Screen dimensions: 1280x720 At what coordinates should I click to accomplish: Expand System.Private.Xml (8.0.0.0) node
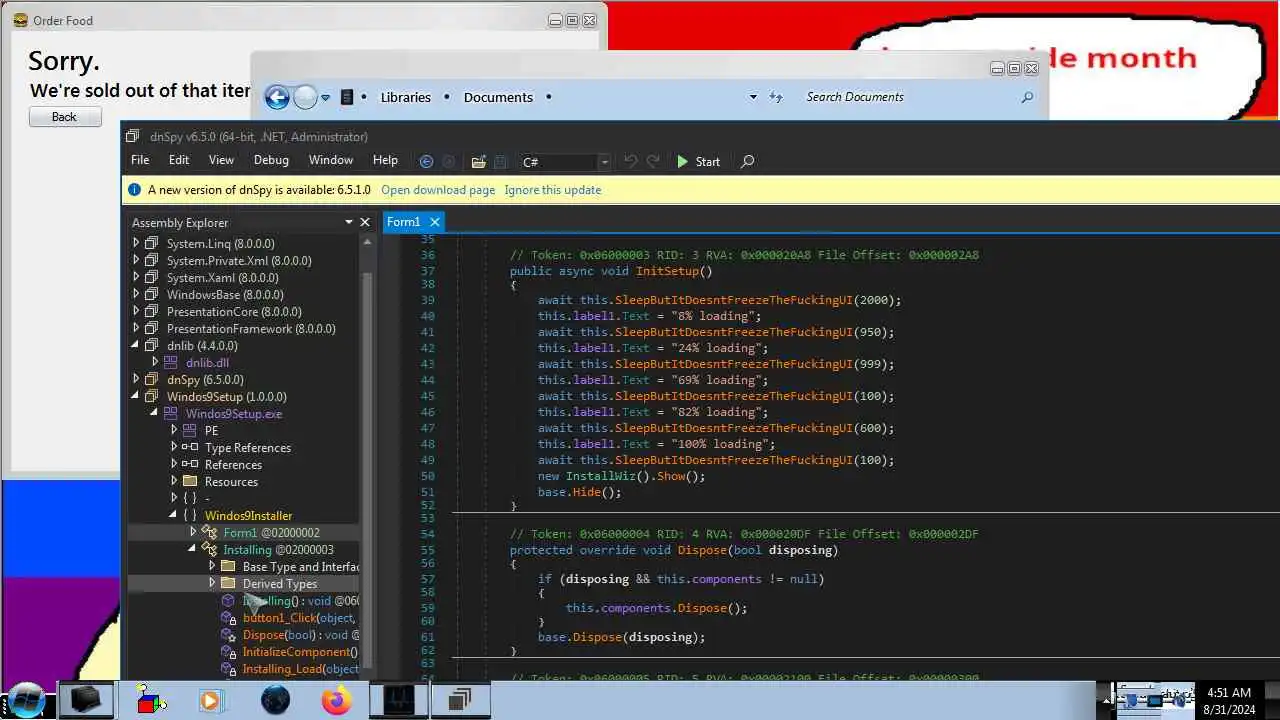click(137, 260)
